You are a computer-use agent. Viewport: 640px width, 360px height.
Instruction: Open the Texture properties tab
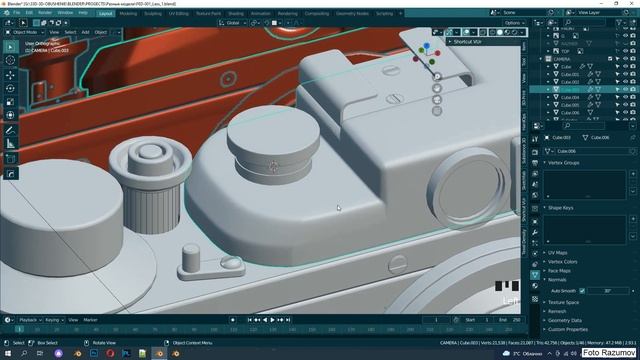(535, 299)
